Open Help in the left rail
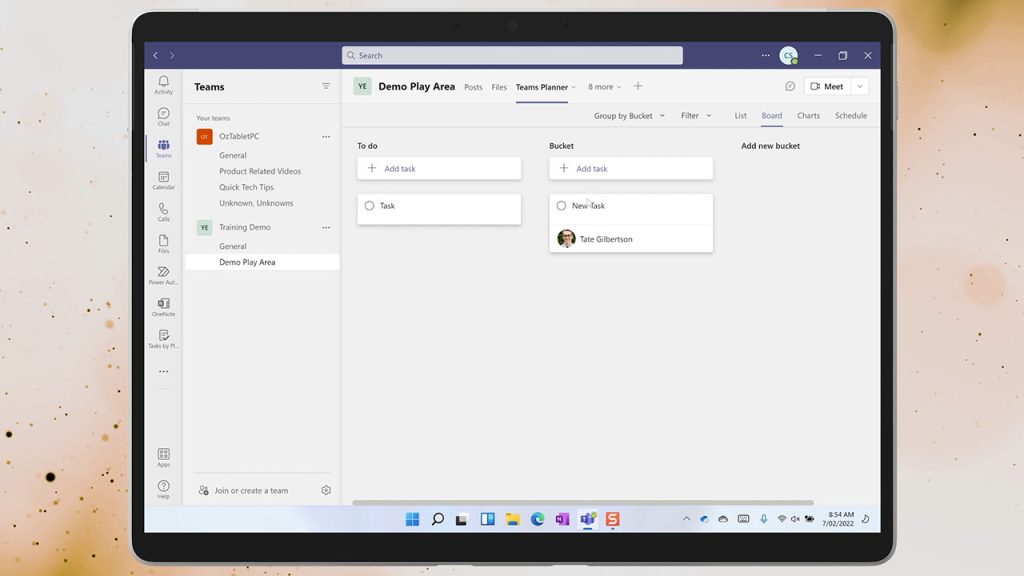Image resolution: width=1024 pixels, height=576 pixels. [163, 489]
